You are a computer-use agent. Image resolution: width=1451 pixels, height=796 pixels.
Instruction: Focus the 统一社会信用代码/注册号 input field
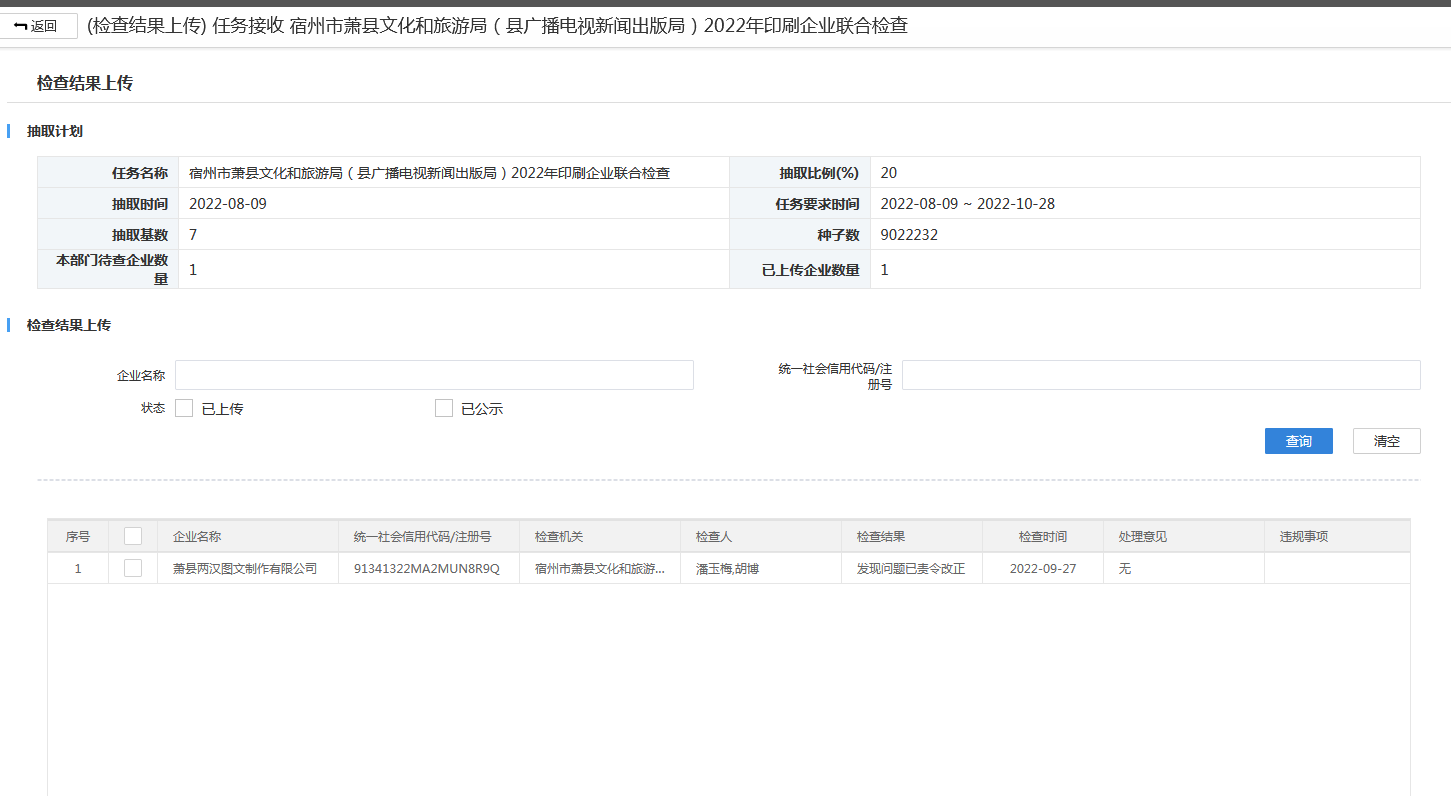[1160, 375]
